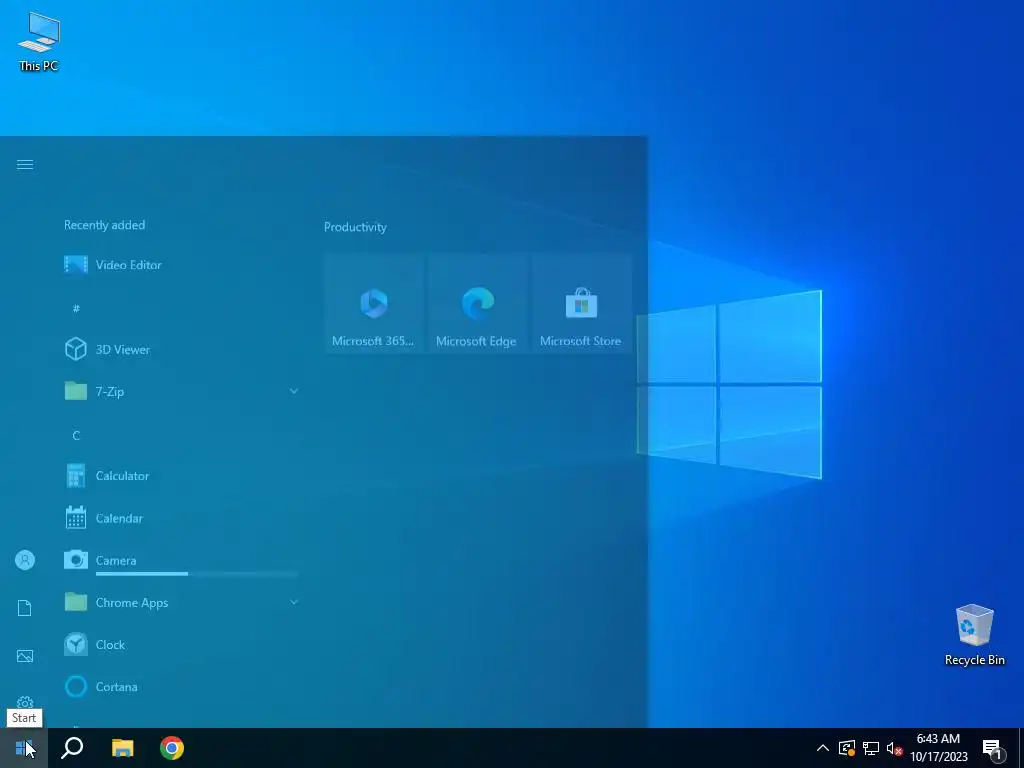Open clock showing 6:43 AM

click(938, 748)
